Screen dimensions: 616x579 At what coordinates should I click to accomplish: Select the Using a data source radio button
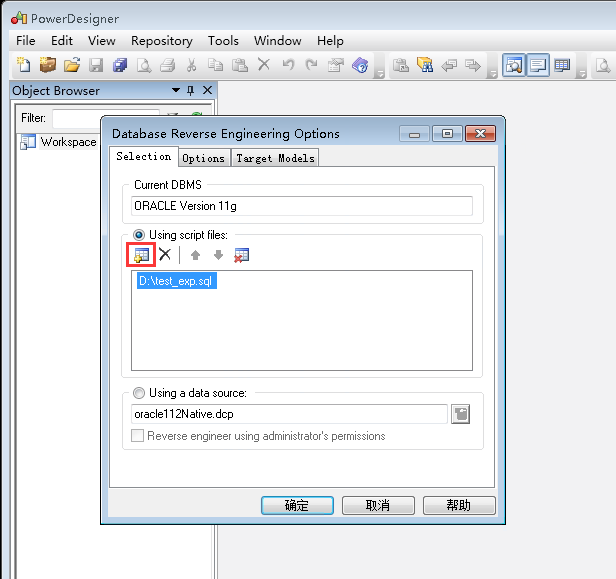click(x=139, y=393)
